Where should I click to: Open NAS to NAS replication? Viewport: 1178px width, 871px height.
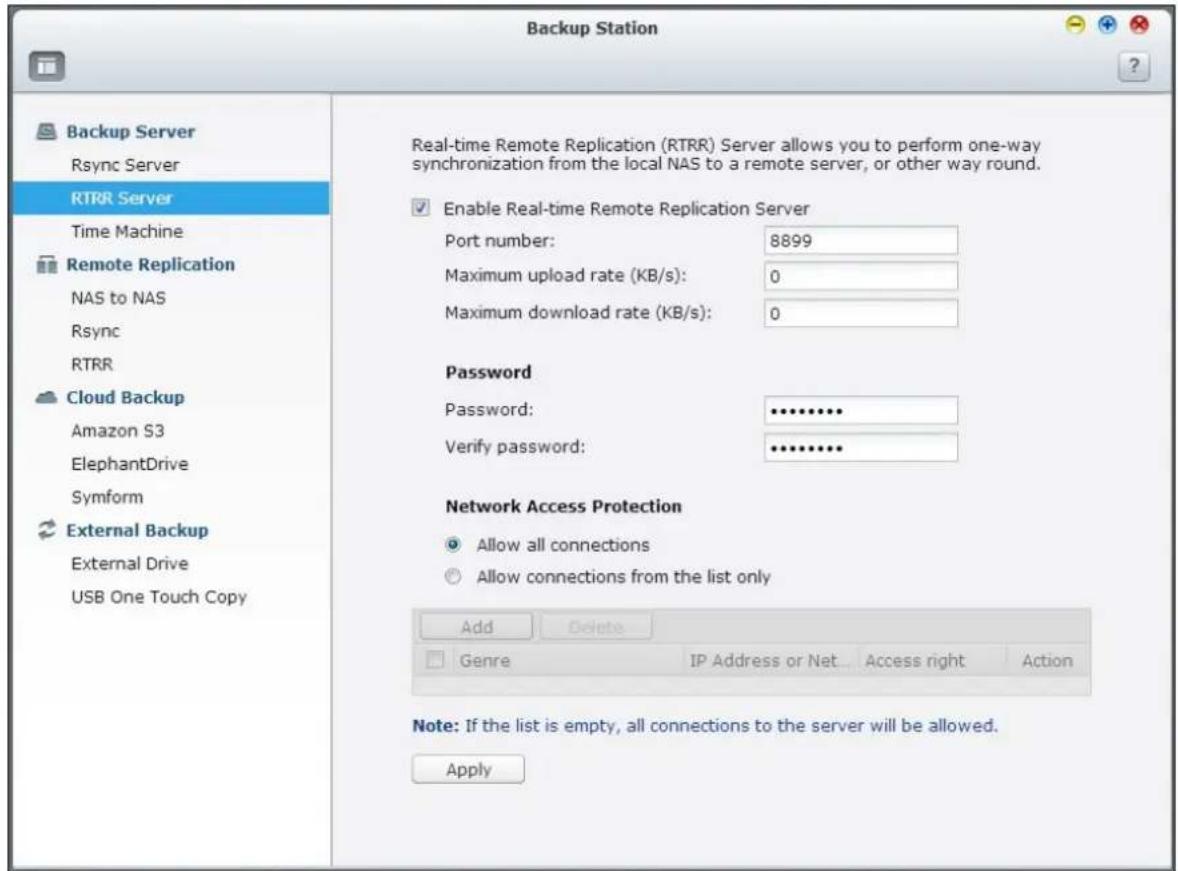pyautogui.click(x=118, y=298)
